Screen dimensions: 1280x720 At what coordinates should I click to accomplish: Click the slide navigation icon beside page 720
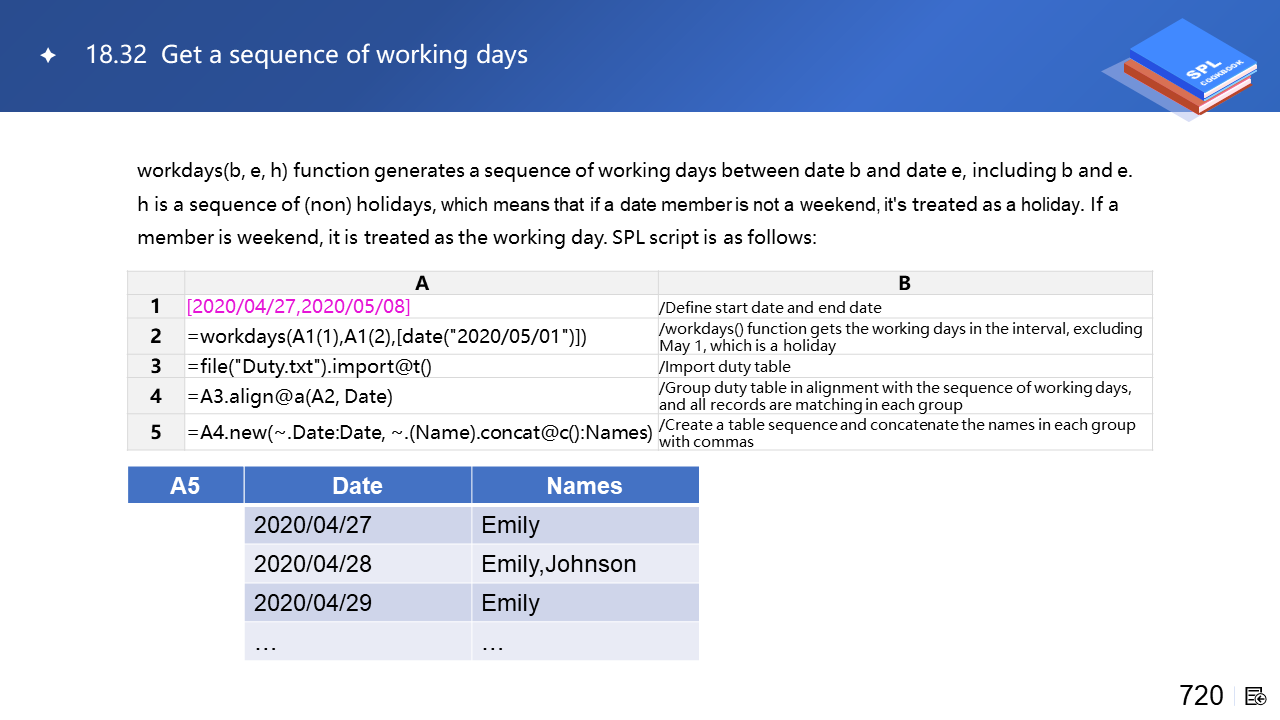(1256, 696)
